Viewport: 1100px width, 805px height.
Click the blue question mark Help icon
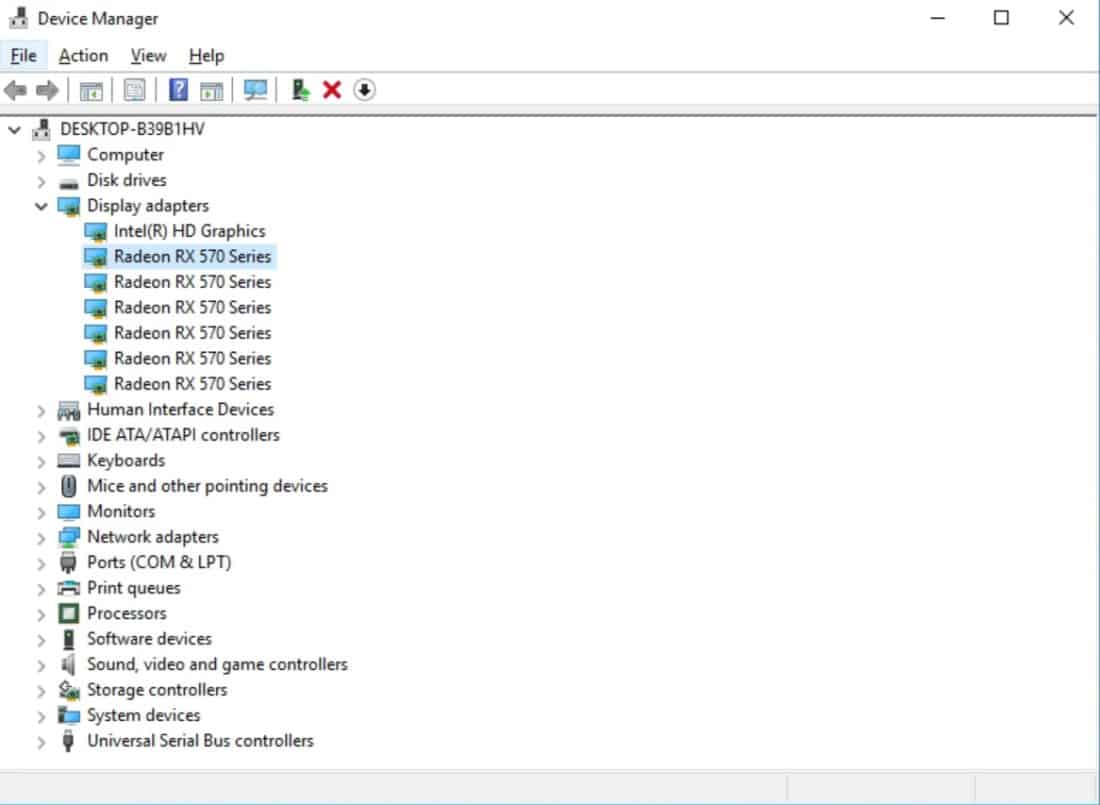(178, 90)
